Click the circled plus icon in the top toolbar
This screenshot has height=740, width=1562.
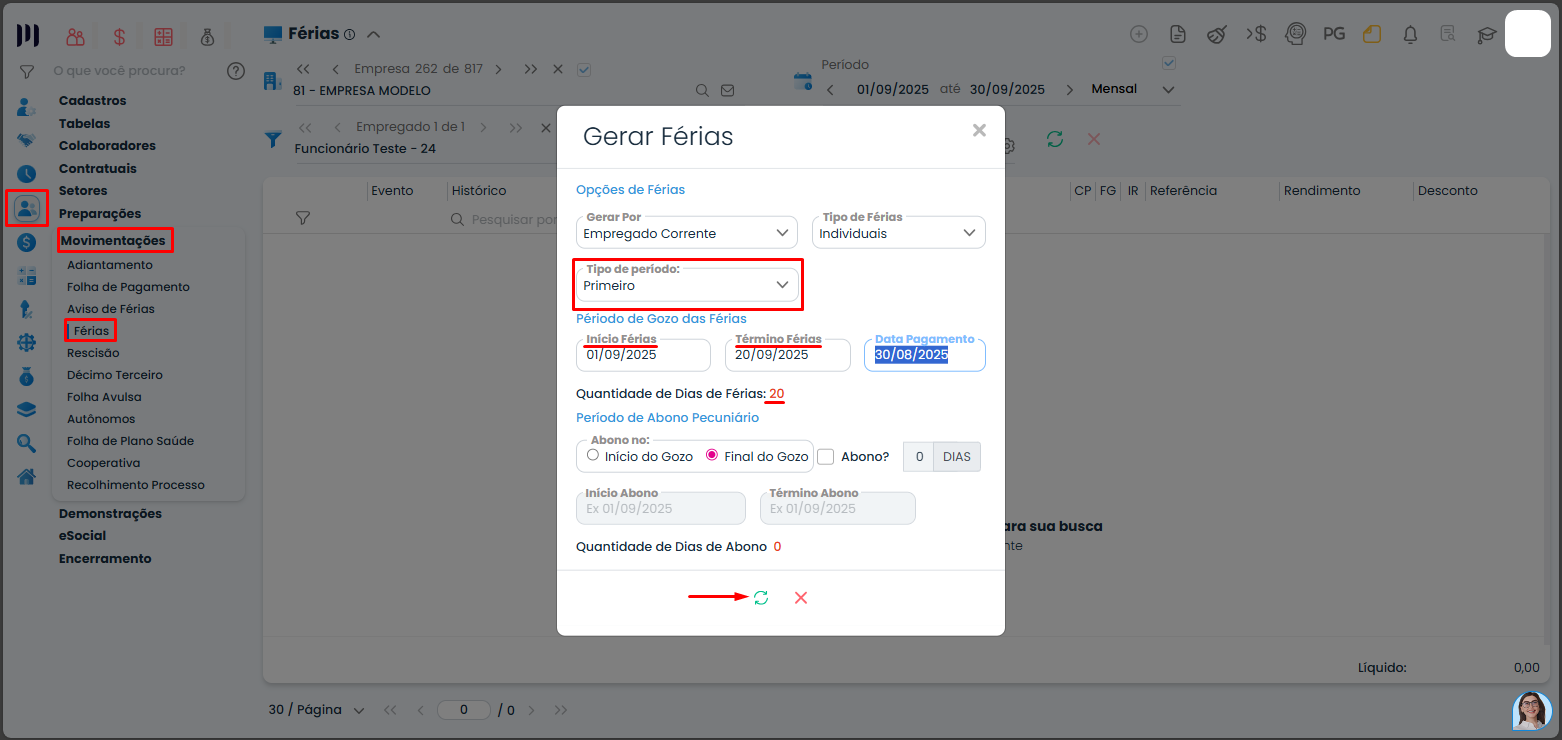(1139, 34)
